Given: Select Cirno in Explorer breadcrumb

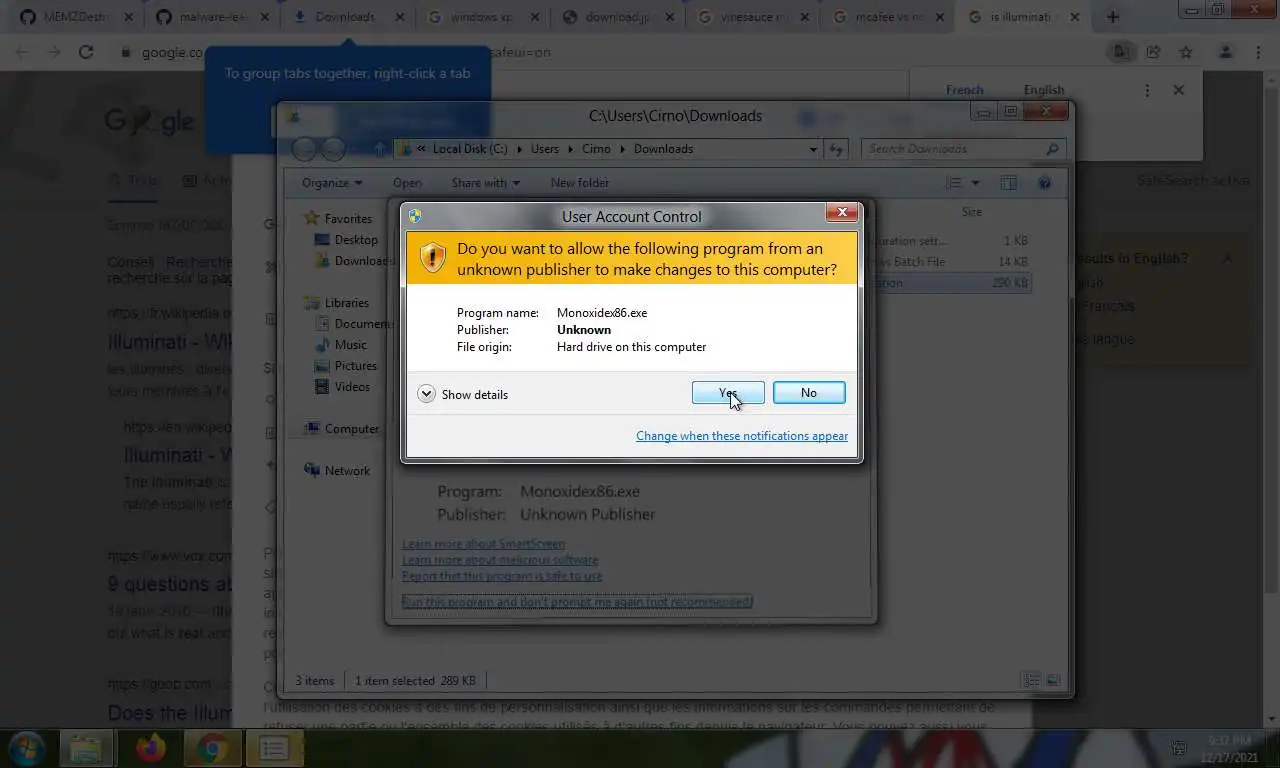Looking at the screenshot, I should [598, 149].
